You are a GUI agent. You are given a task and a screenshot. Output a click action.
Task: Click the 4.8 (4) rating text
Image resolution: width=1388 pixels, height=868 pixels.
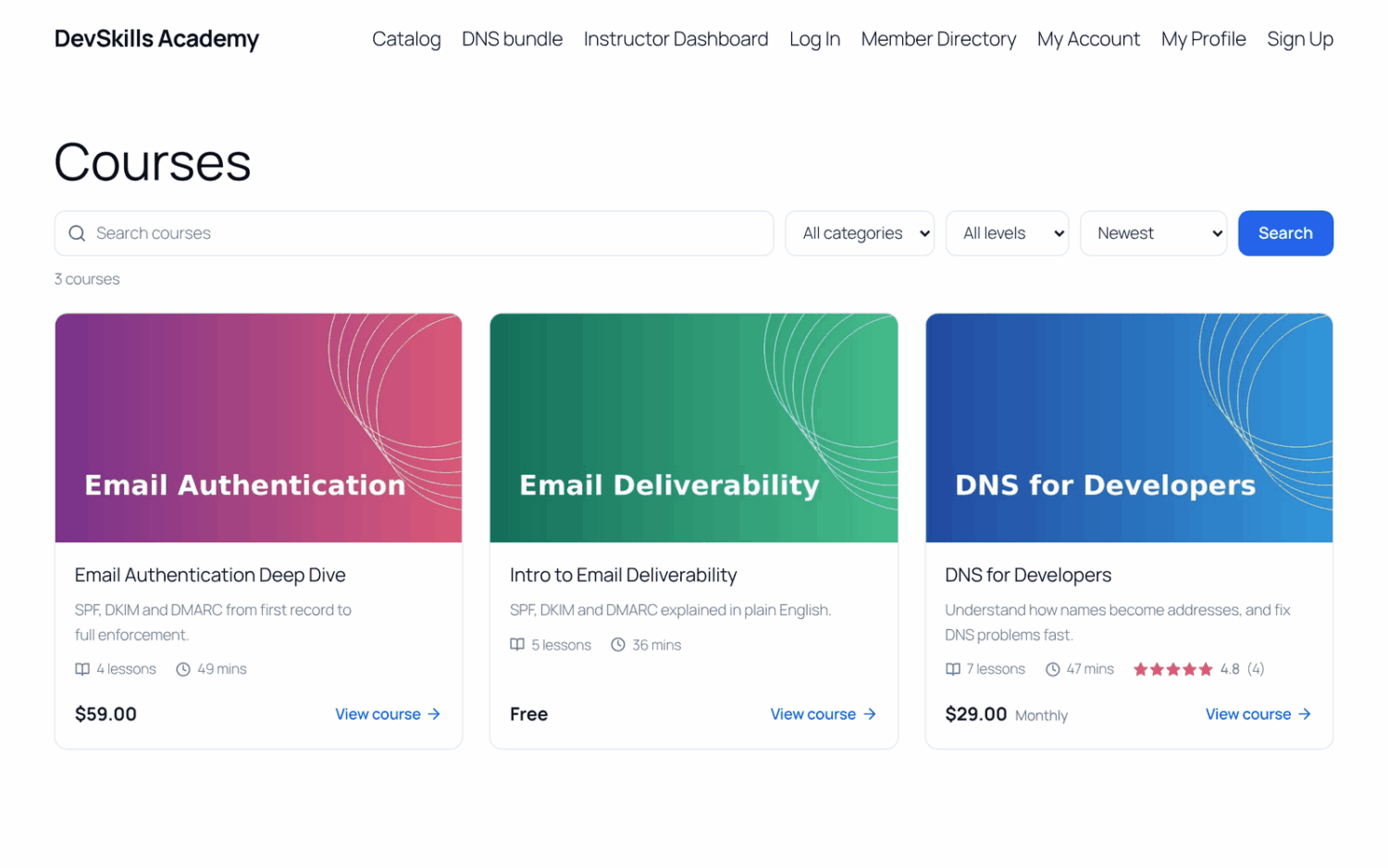1242,669
